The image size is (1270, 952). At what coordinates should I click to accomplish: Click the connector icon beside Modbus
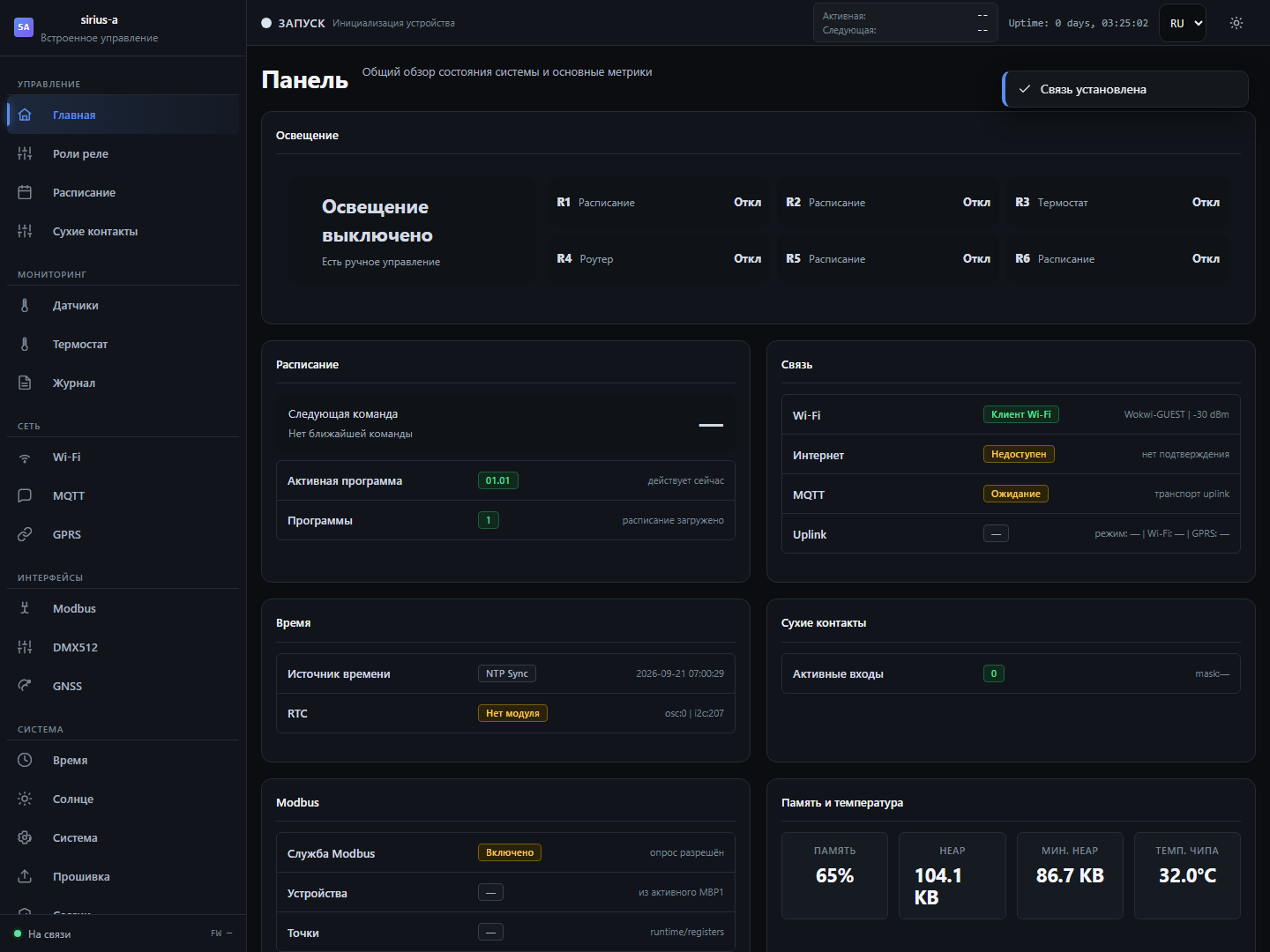pos(25,608)
